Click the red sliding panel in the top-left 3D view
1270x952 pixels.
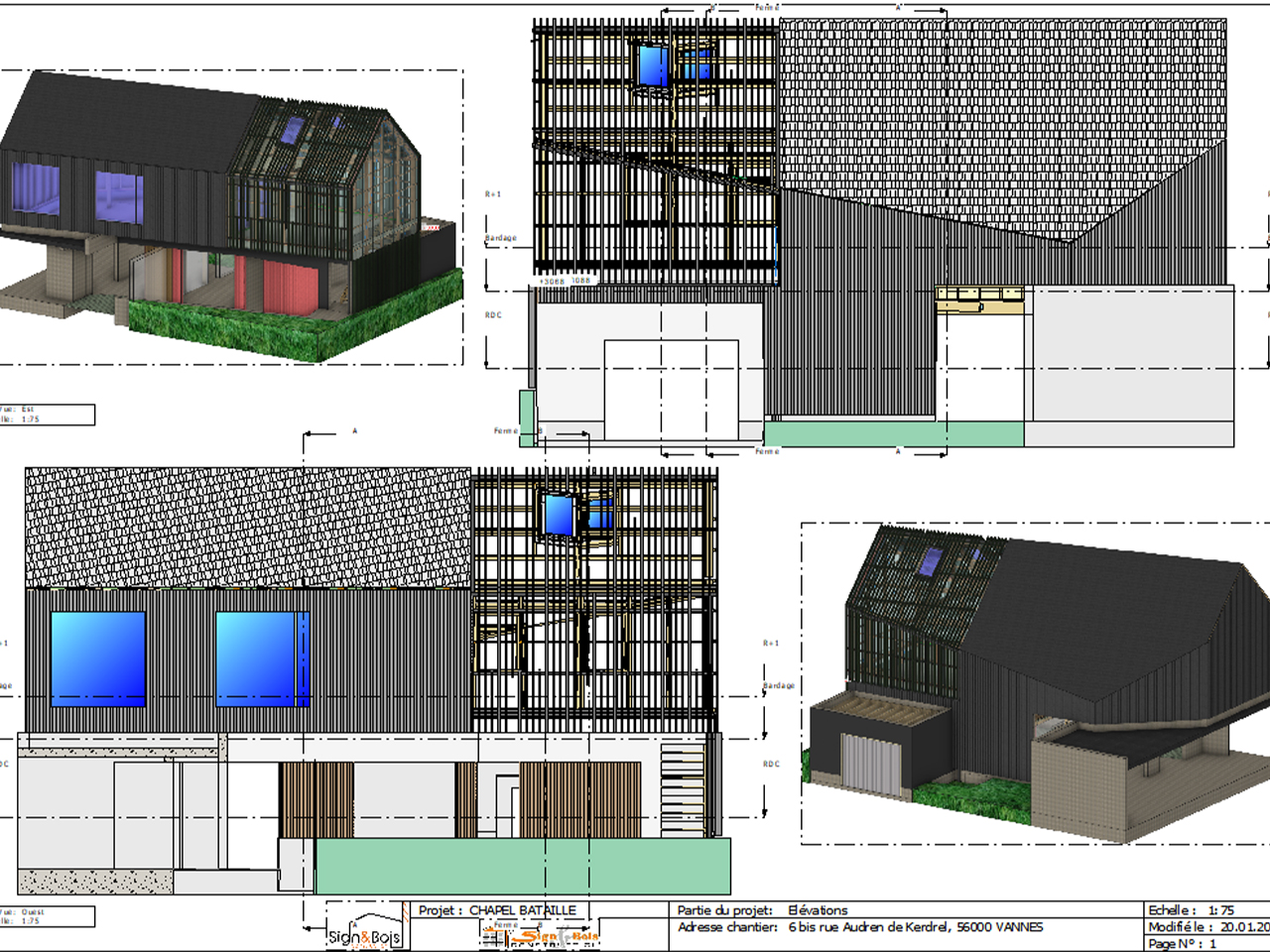coord(290,283)
